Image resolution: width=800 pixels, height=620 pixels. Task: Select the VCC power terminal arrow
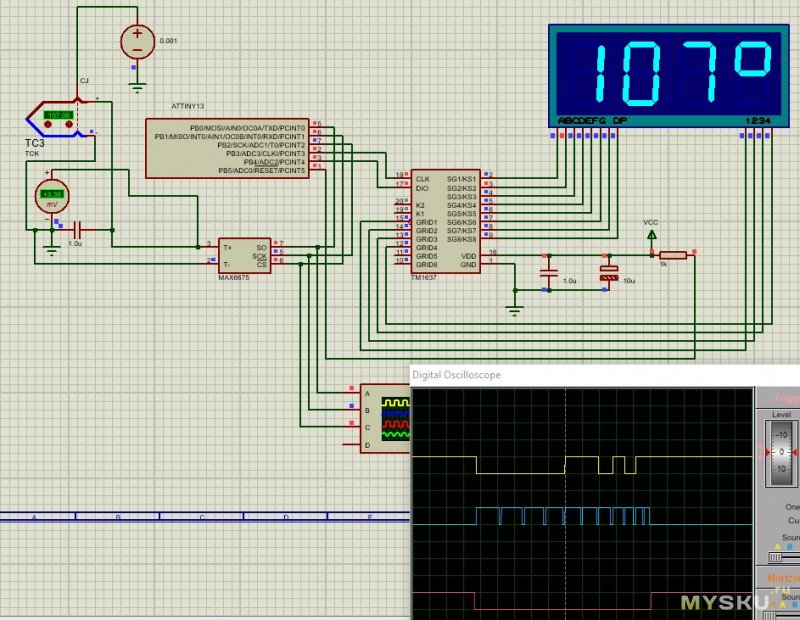[652, 235]
